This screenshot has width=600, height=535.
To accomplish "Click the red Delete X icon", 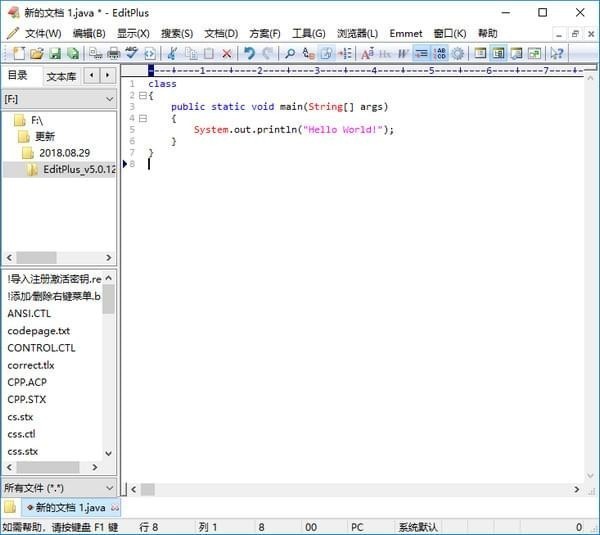I will pyautogui.click(x=227, y=53).
